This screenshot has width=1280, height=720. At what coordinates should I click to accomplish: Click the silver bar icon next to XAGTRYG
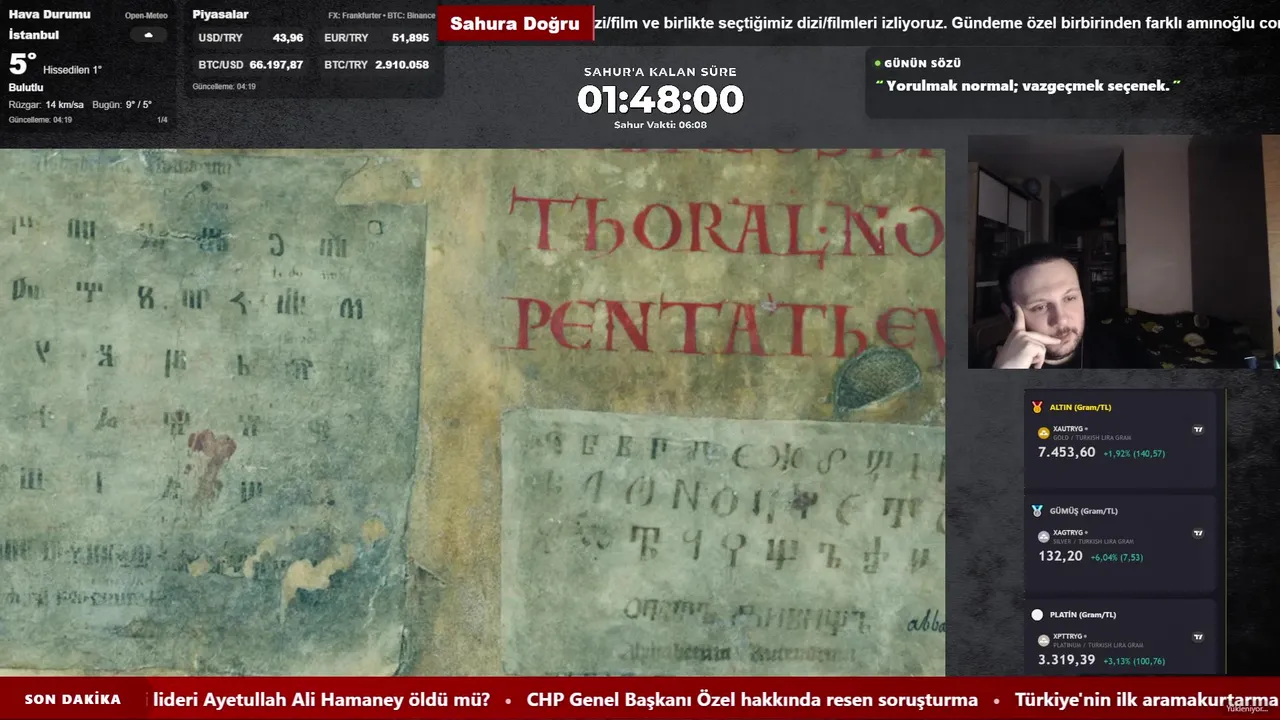coord(1044,537)
